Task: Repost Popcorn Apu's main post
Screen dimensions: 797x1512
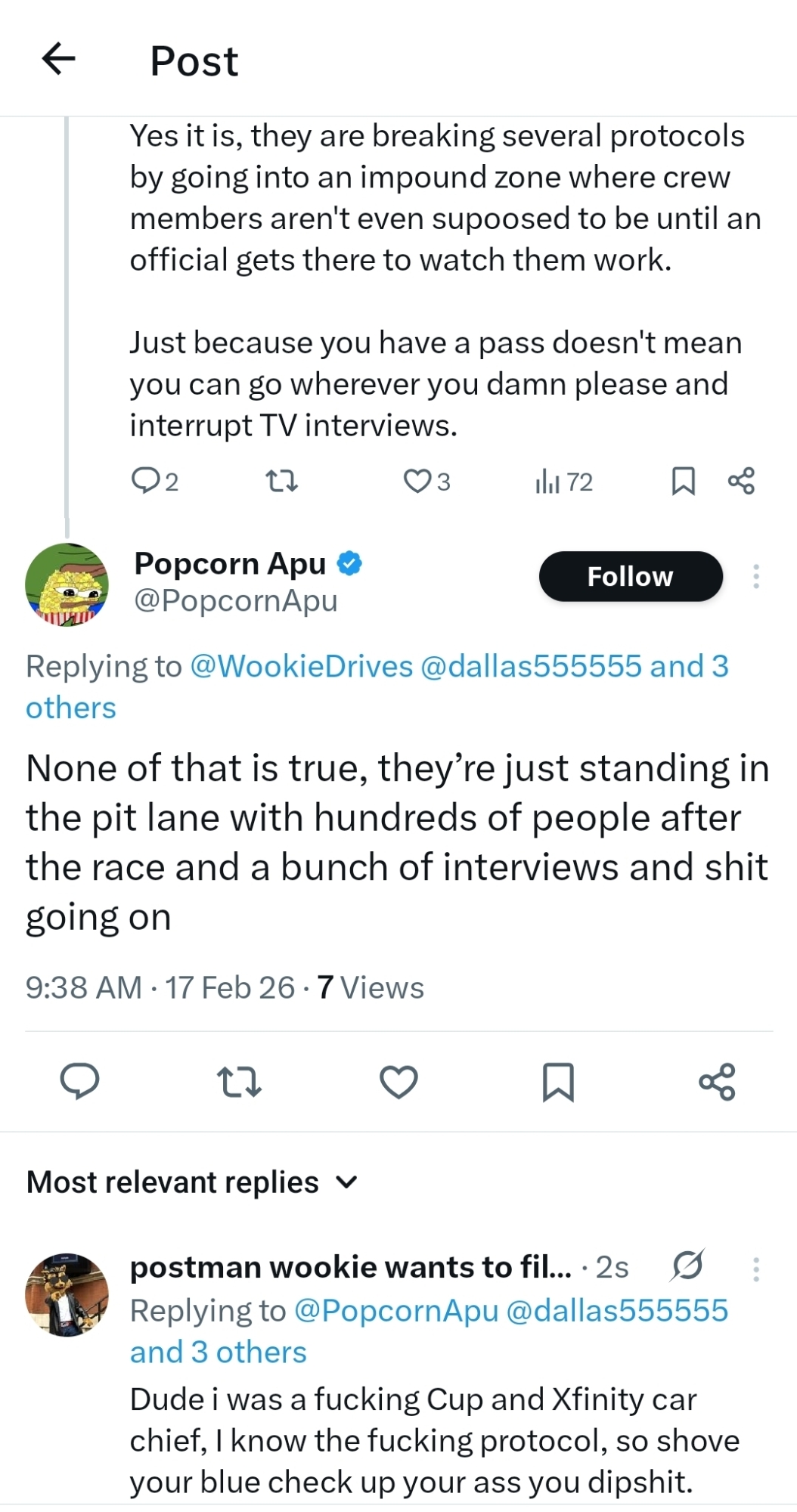Action: [x=239, y=1081]
